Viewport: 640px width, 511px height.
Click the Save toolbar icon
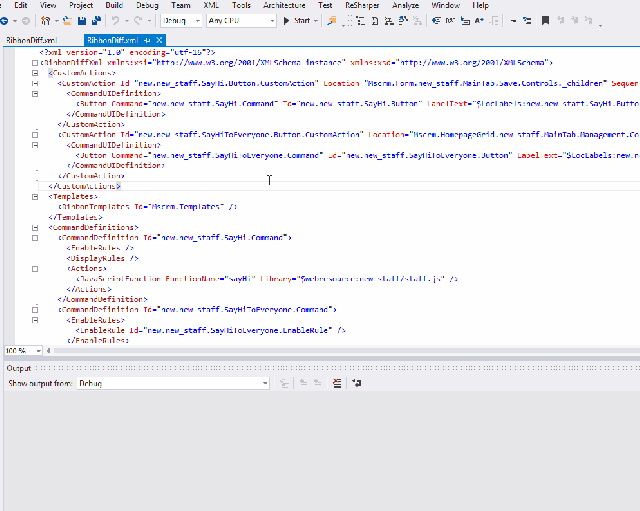click(x=81, y=20)
